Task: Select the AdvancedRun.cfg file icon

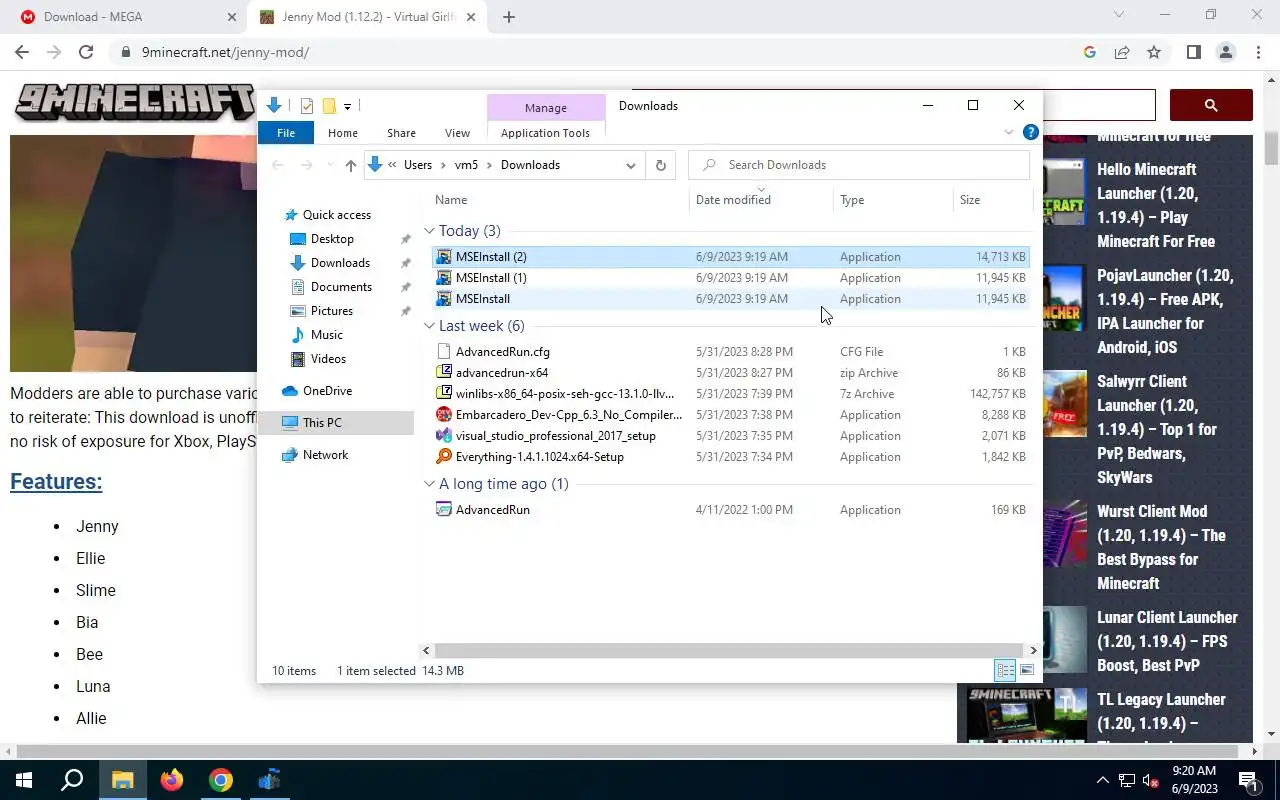Action: [x=444, y=352]
